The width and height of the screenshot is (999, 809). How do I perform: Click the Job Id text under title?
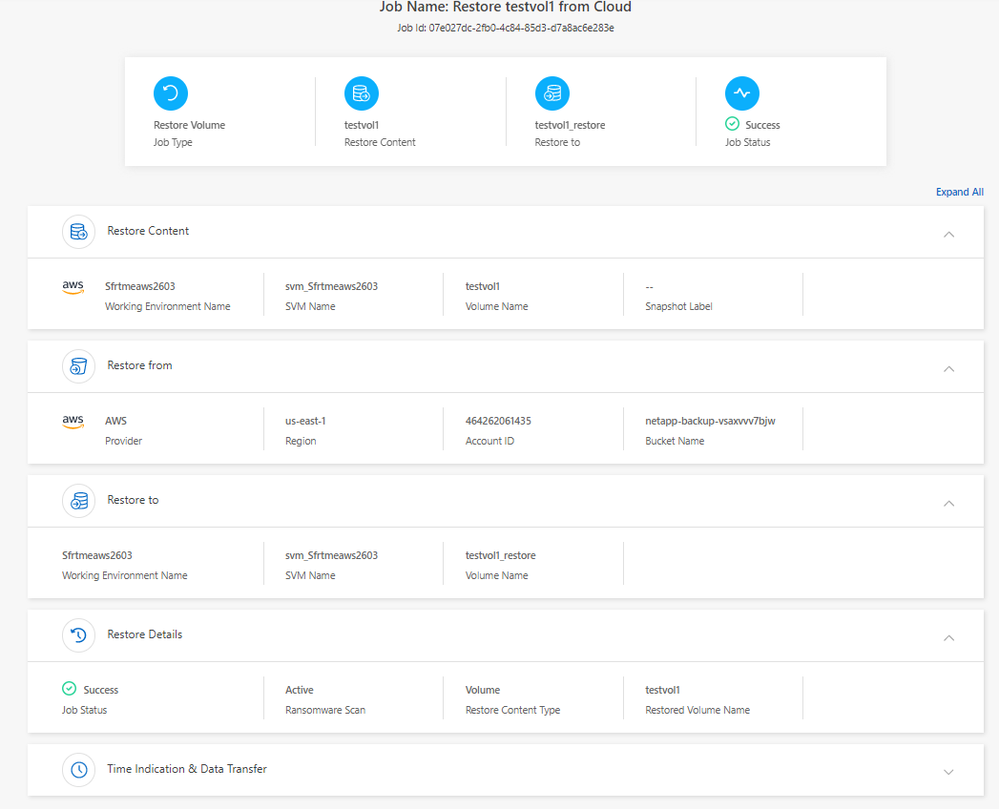[x=505, y=28]
